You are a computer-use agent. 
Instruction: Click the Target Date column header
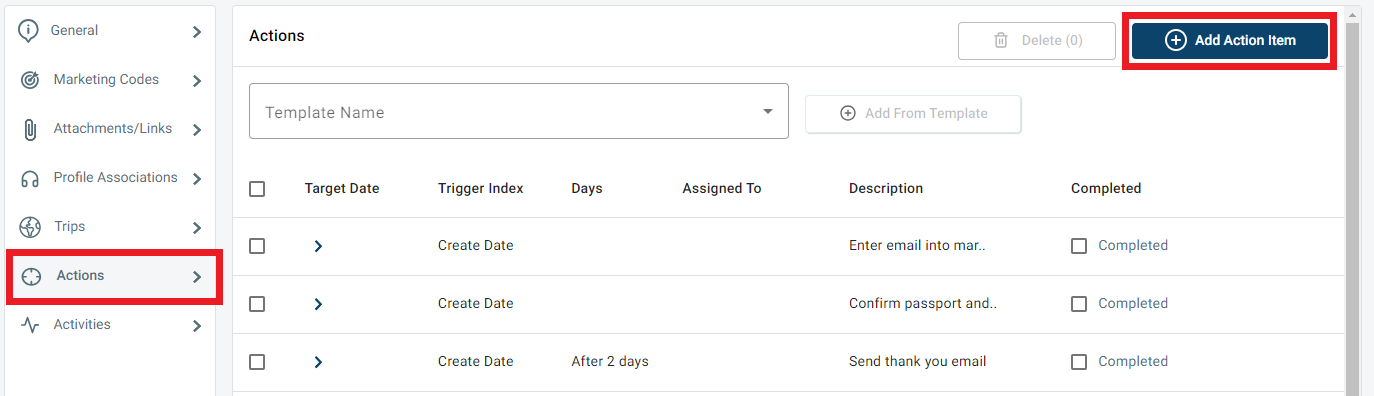click(342, 188)
